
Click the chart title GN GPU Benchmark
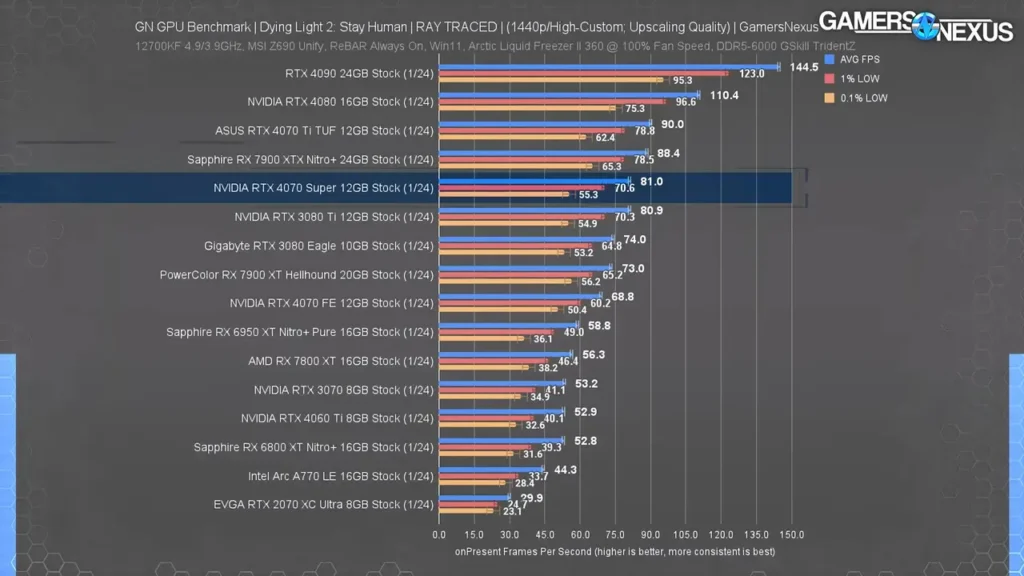click(x=476, y=27)
